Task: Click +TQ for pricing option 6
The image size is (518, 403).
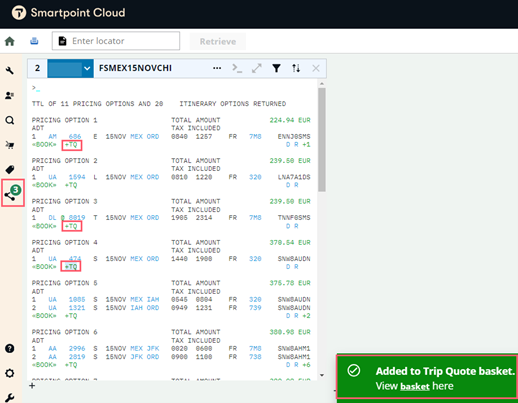Action: [x=71, y=365]
